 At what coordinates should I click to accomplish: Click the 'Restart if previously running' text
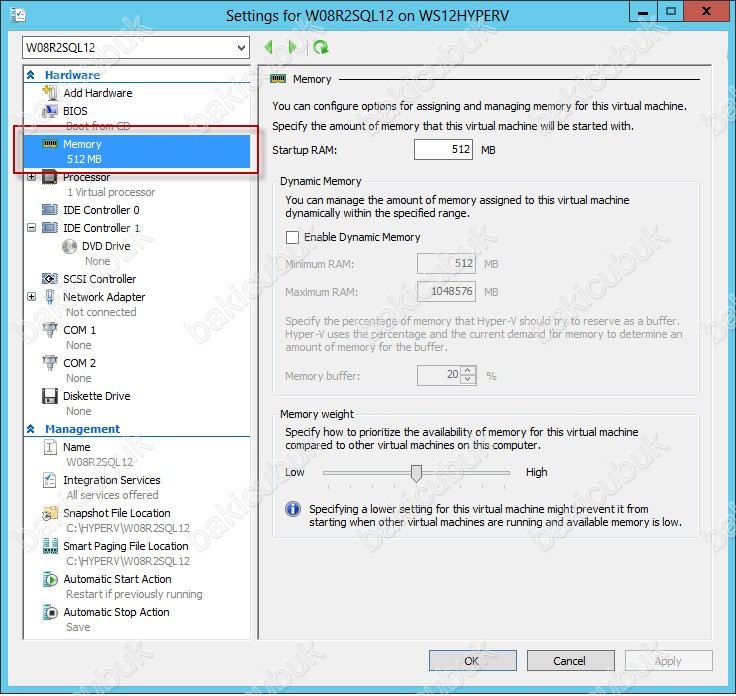(134, 594)
